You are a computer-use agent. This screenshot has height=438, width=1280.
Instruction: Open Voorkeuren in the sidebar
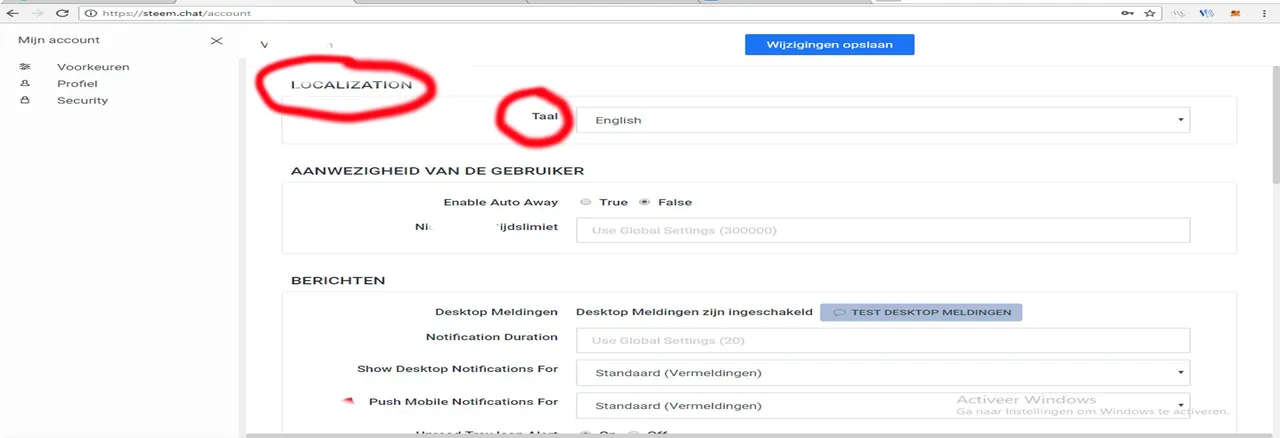(x=93, y=67)
